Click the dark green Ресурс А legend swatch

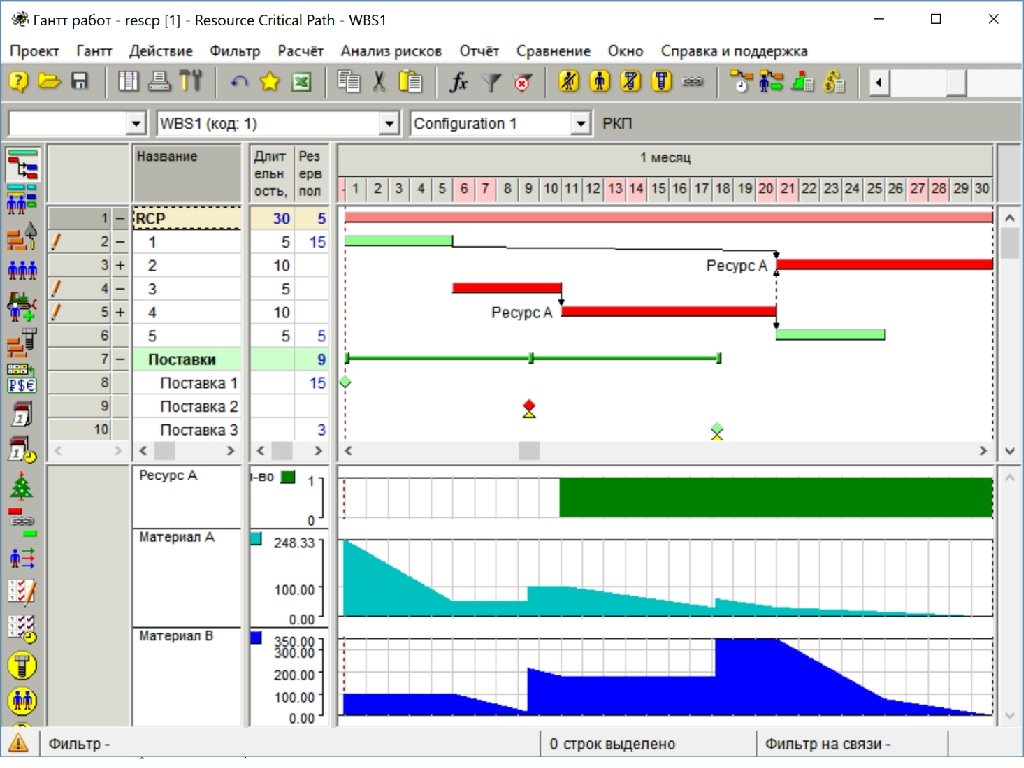(288, 477)
